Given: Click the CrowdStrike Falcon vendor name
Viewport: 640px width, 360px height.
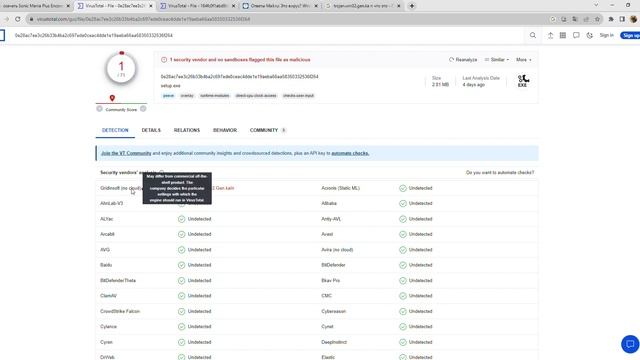Looking at the screenshot, I should 120,311.
